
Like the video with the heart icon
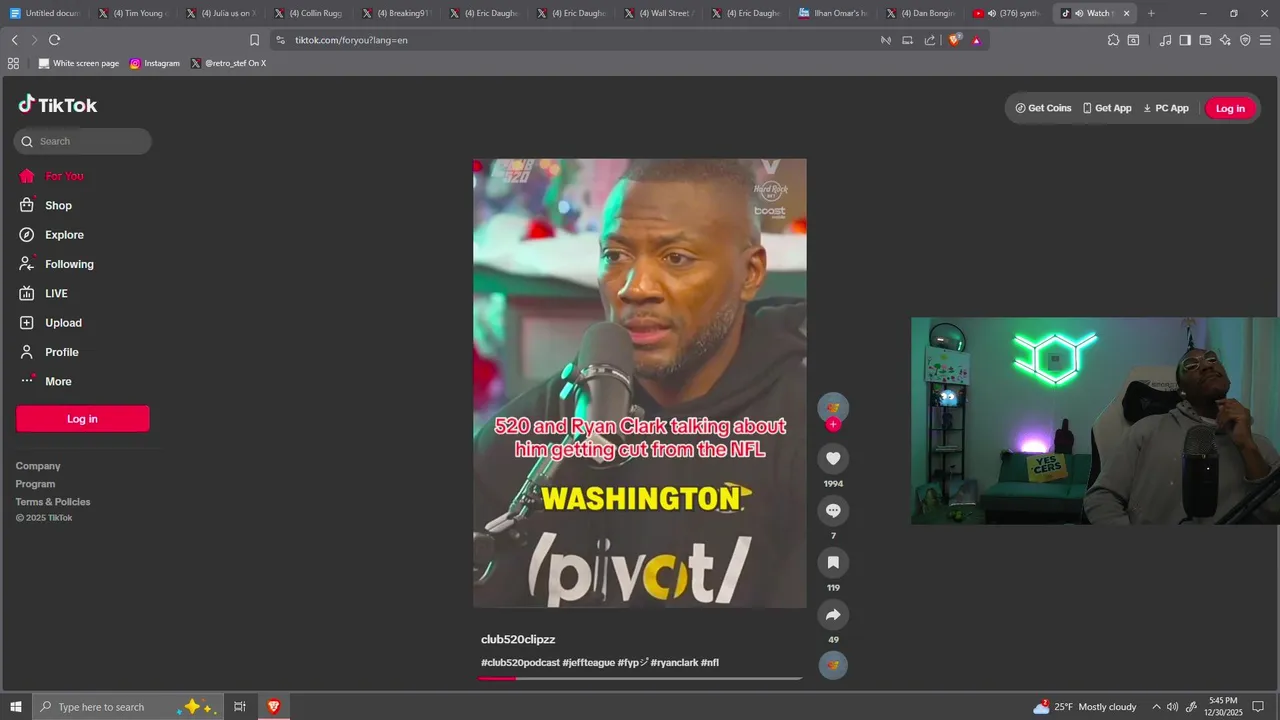(833, 458)
